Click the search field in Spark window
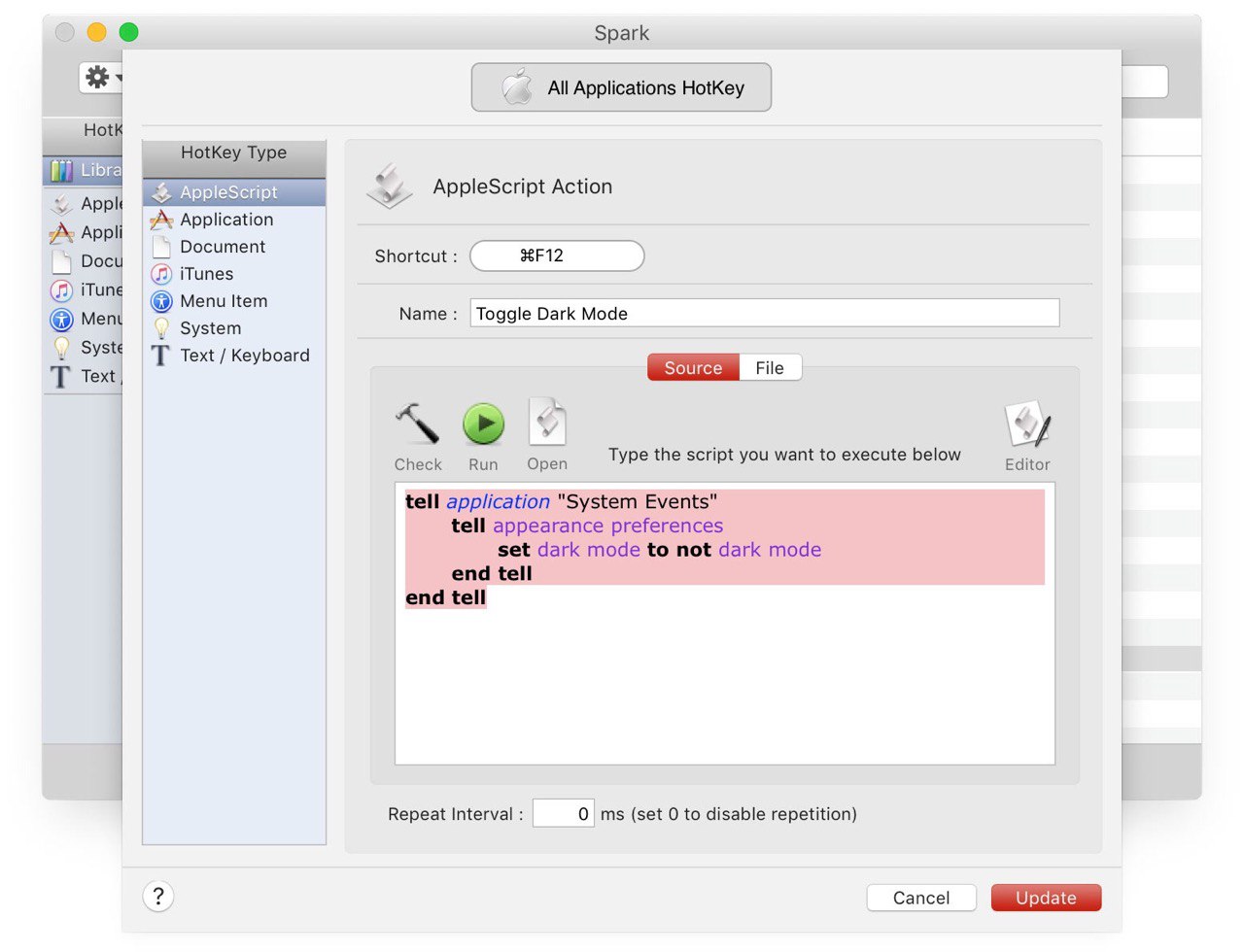1244x952 pixels. [x=1145, y=82]
